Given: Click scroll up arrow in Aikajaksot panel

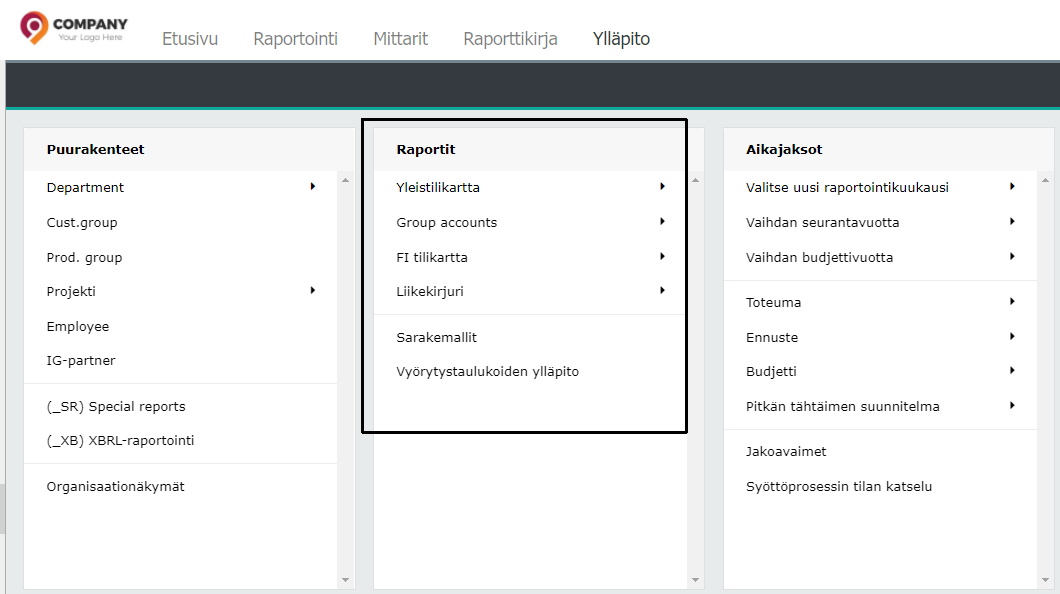Looking at the screenshot, I should coord(1046,181).
